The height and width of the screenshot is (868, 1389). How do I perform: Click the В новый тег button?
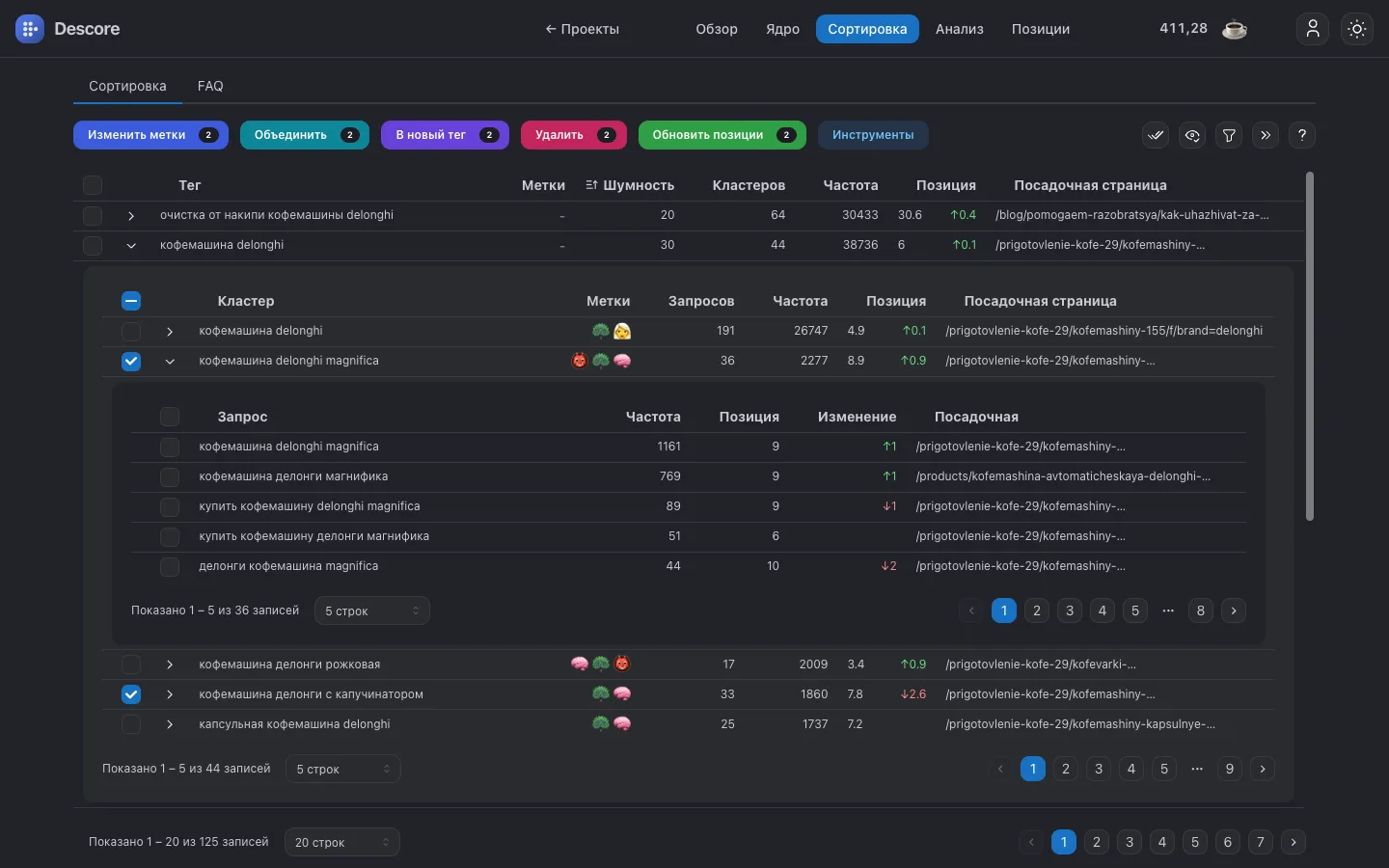445,135
